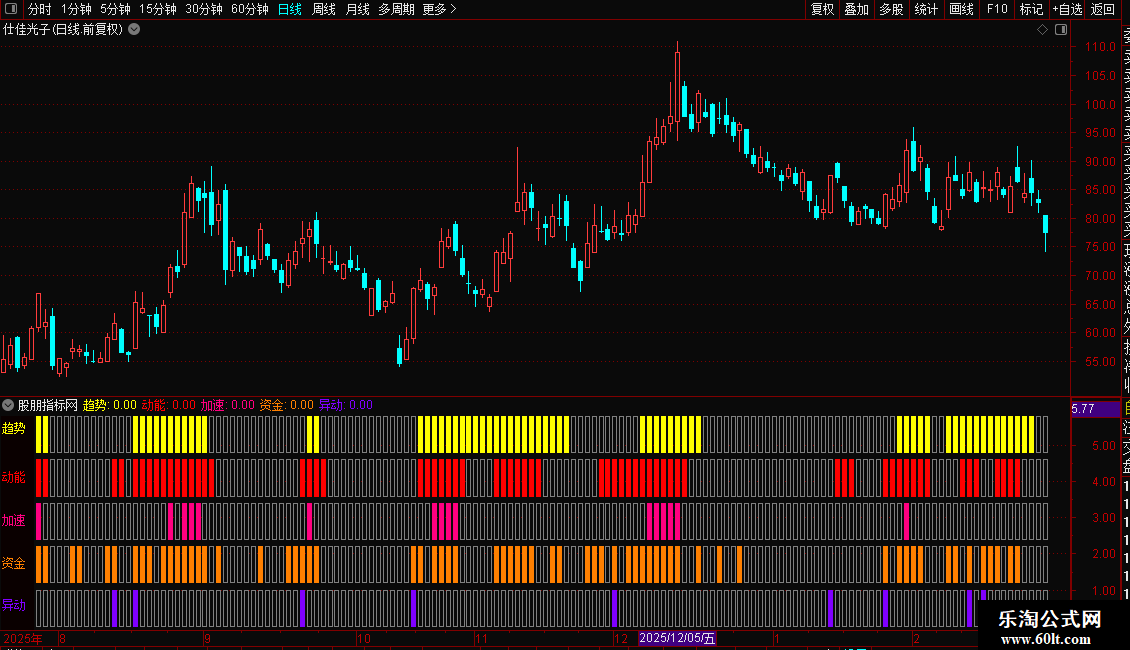Click the 资金: 0.00 indicator value
The height and width of the screenshot is (650, 1130).
click(x=287, y=405)
